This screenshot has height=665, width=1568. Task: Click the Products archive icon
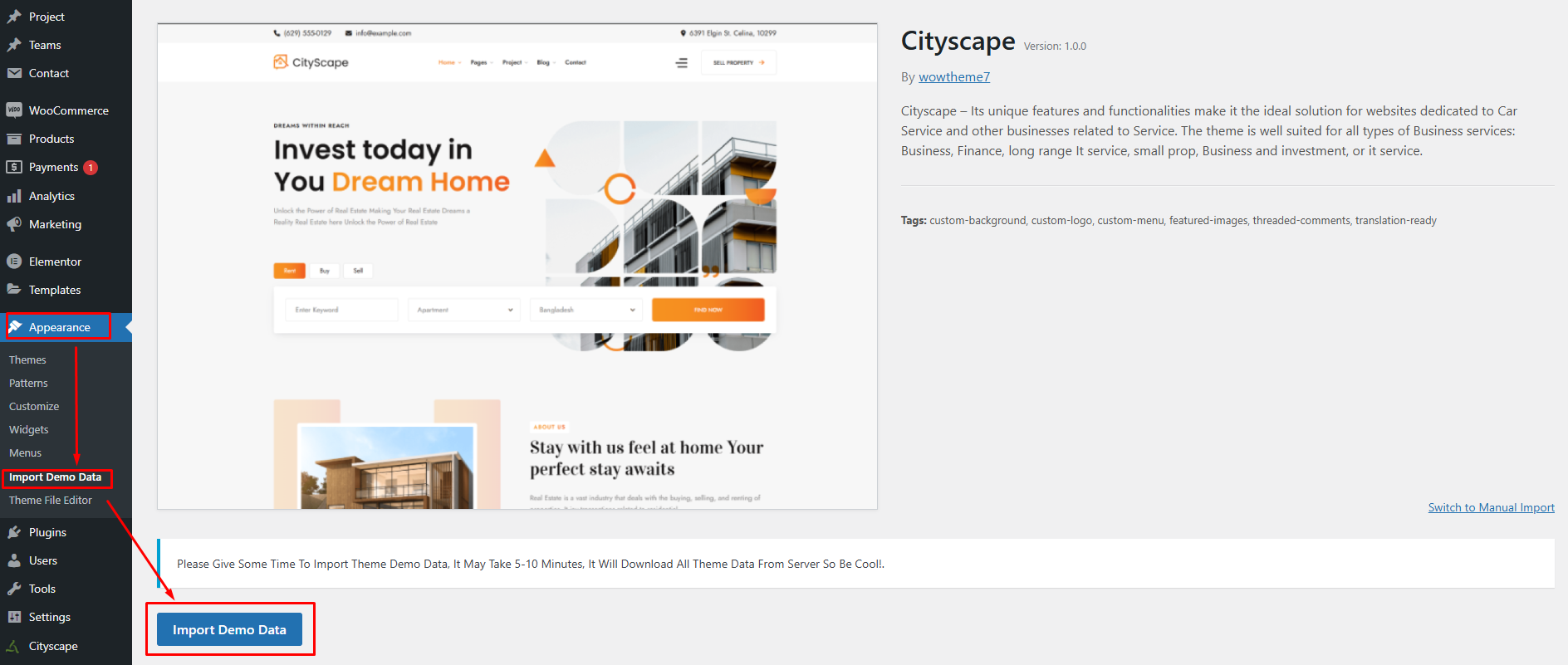[x=14, y=139]
